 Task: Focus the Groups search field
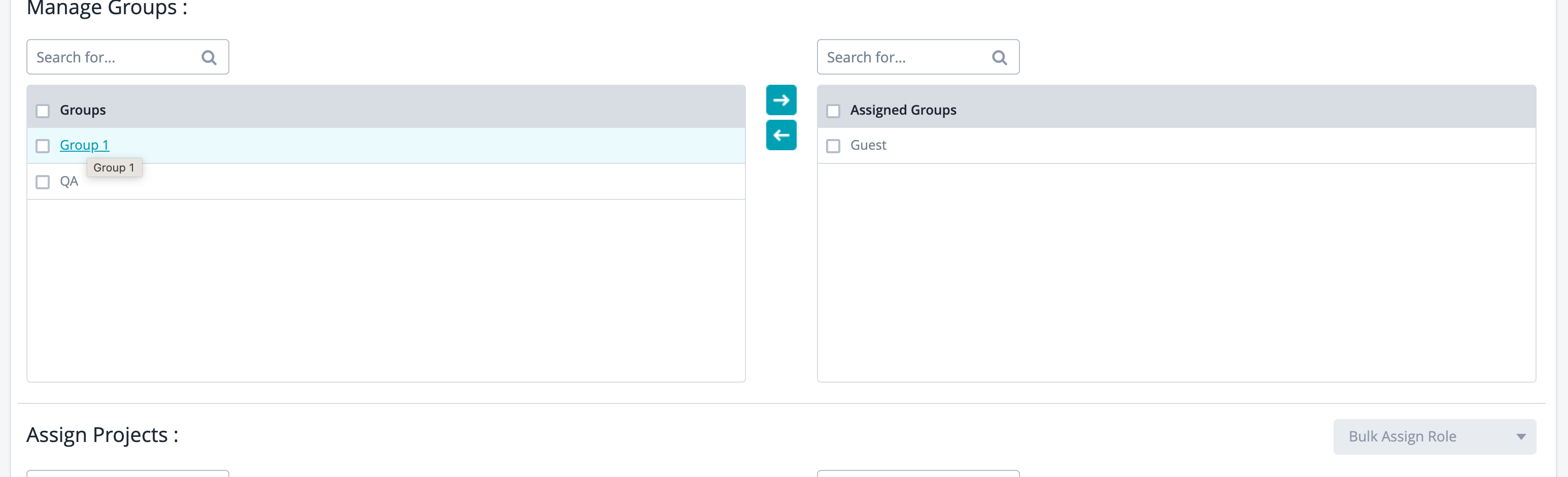[x=116, y=58]
